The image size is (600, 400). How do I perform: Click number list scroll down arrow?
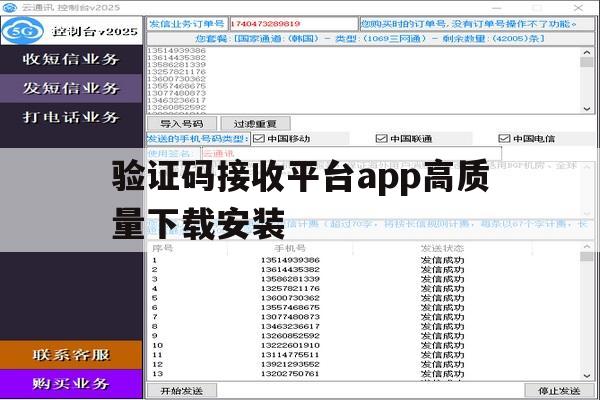(587, 109)
